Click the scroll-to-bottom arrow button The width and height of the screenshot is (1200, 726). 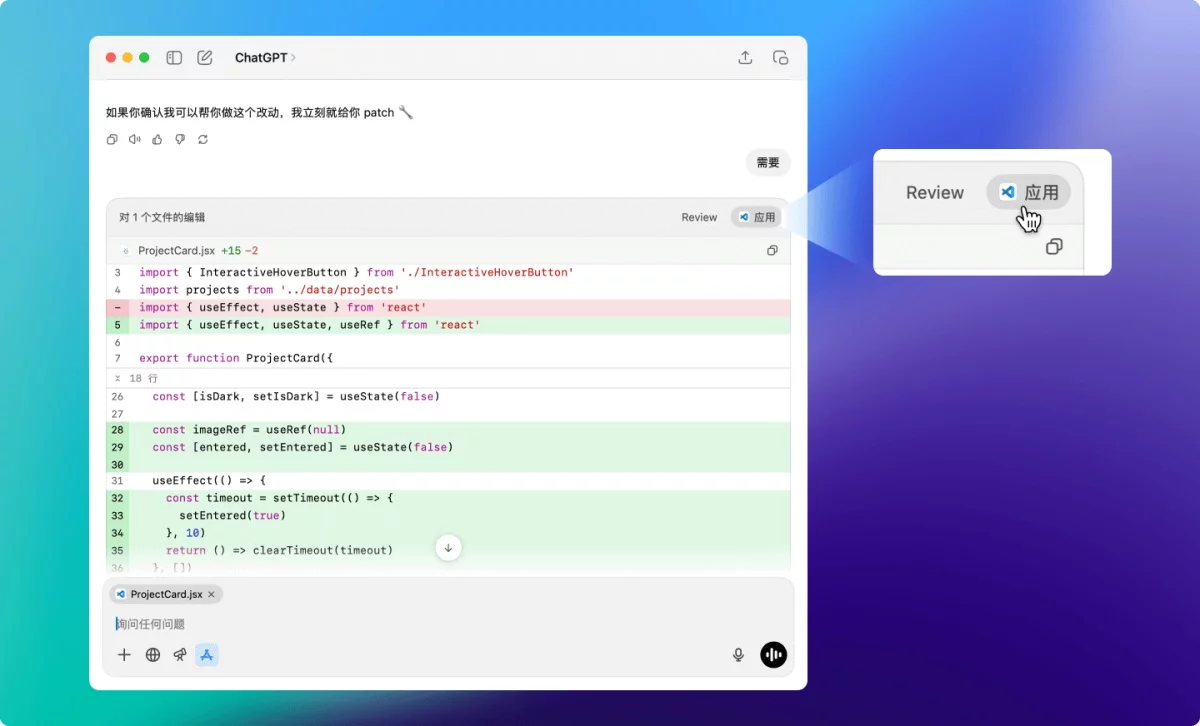point(449,548)
